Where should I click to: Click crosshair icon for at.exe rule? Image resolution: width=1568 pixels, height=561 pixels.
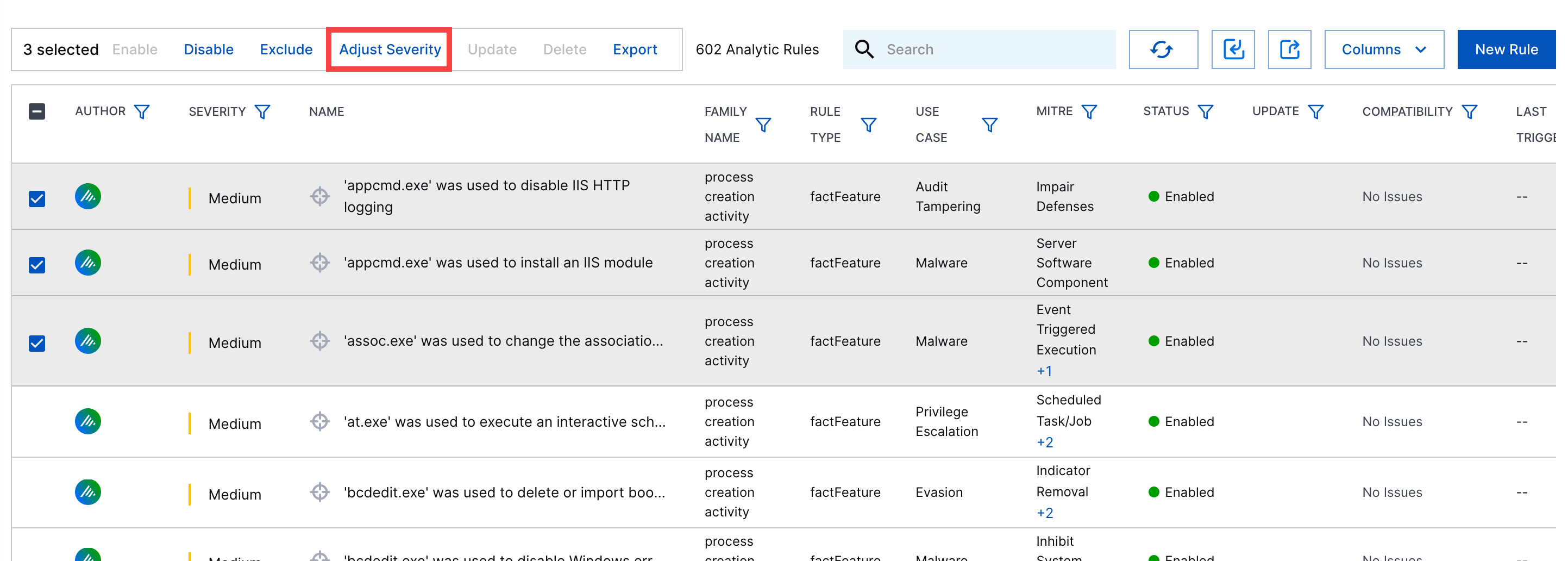[319, 421]
